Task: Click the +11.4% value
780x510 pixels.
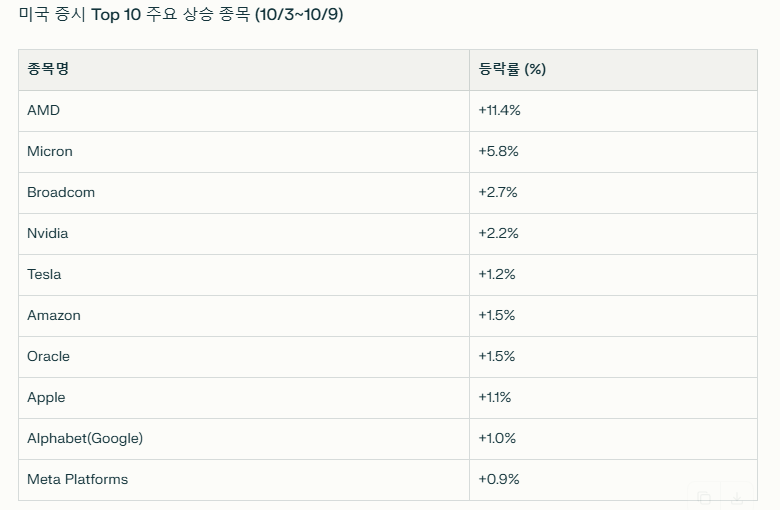Action: (500, 111)
